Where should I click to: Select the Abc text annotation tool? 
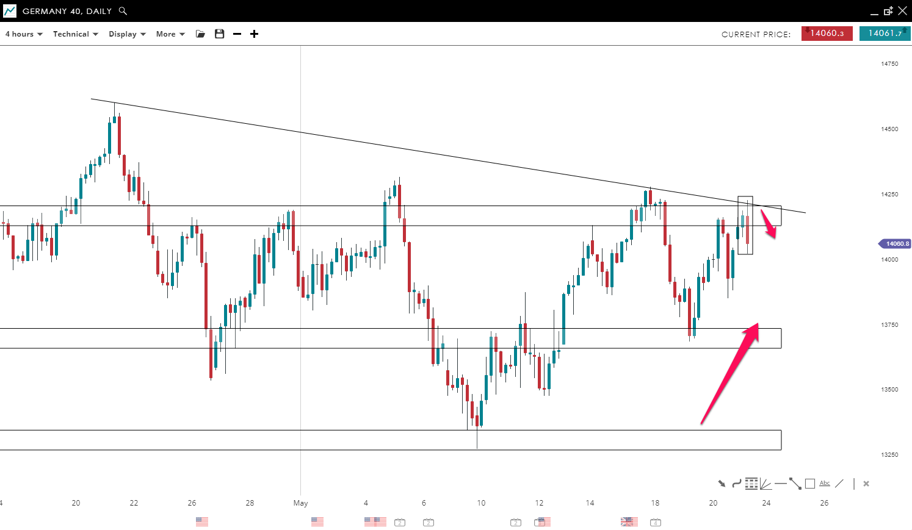click(825, 484)
